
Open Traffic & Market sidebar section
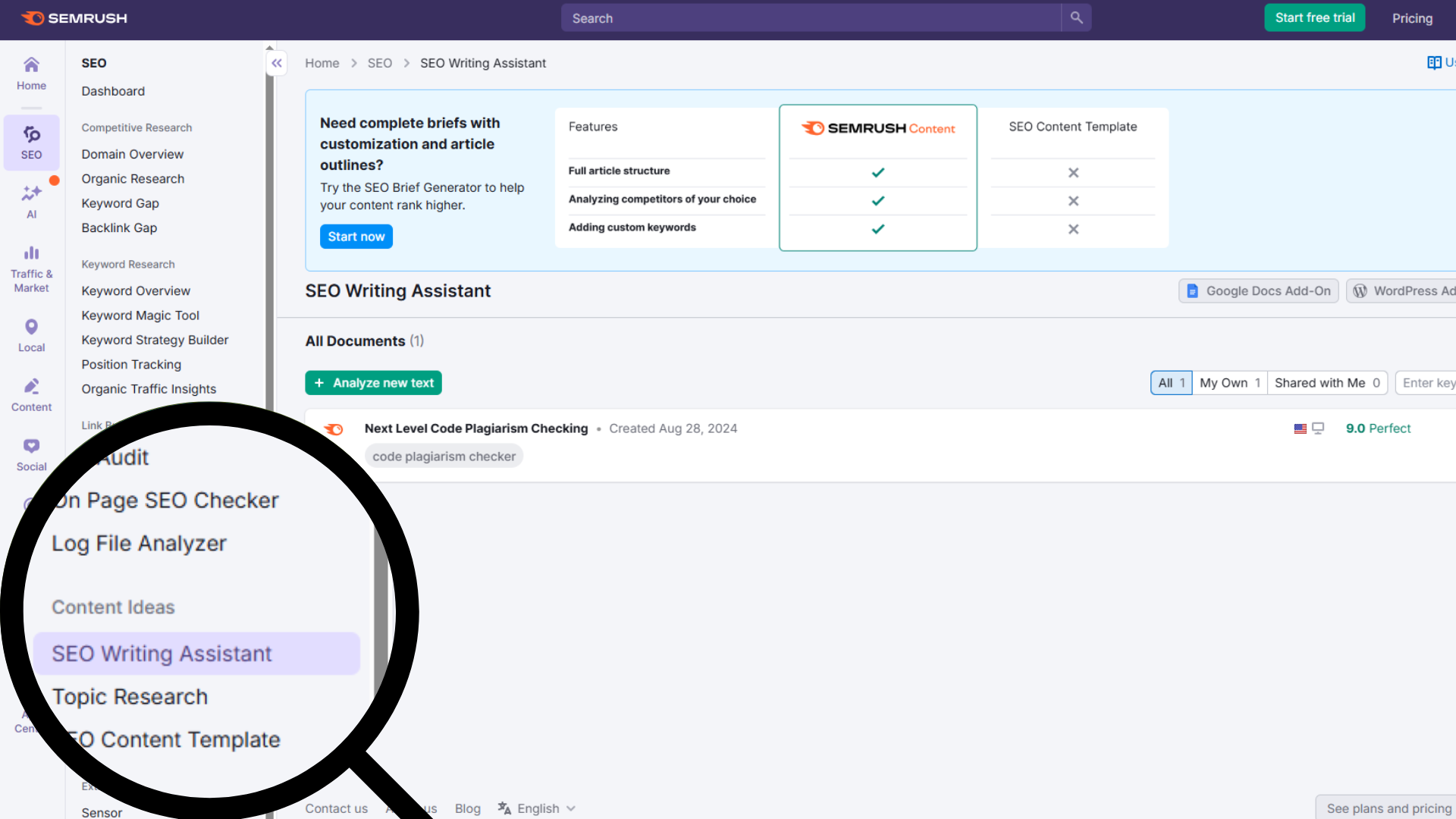click(31, 268)
